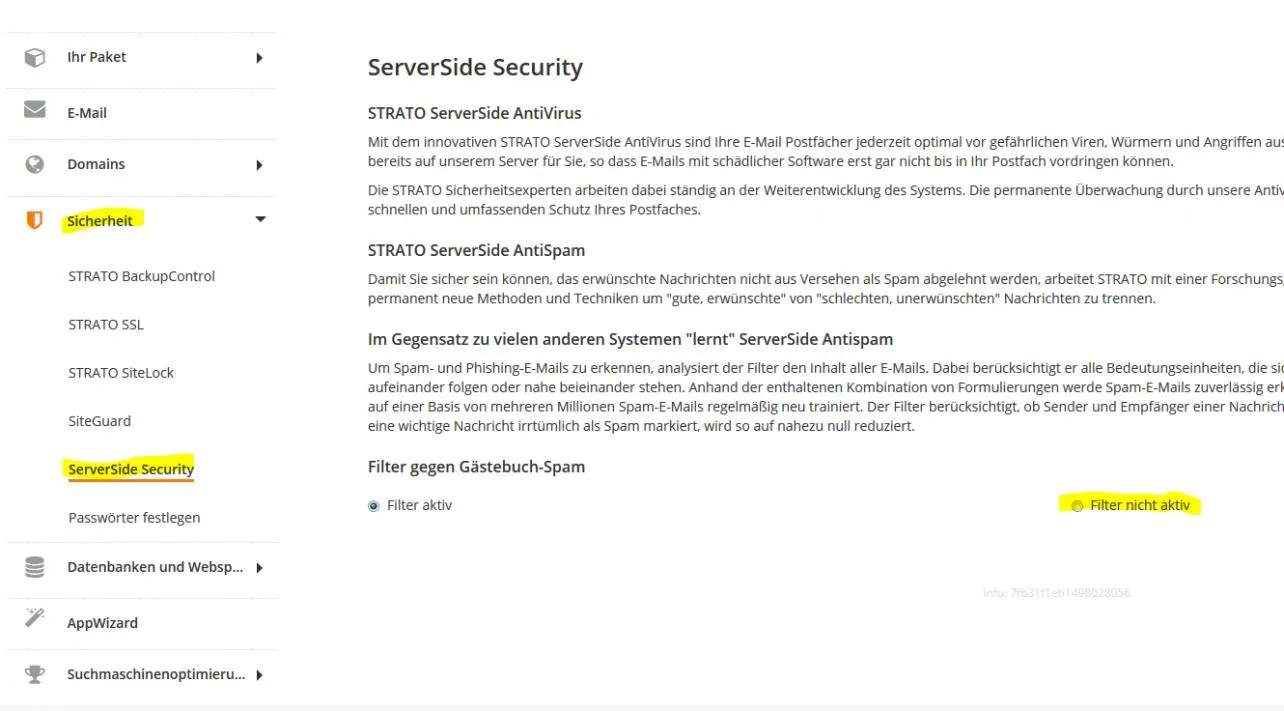Select the Filter nicht aktiv radio button
This screenshot has width=1284, height=711.
coord(1077,506)
